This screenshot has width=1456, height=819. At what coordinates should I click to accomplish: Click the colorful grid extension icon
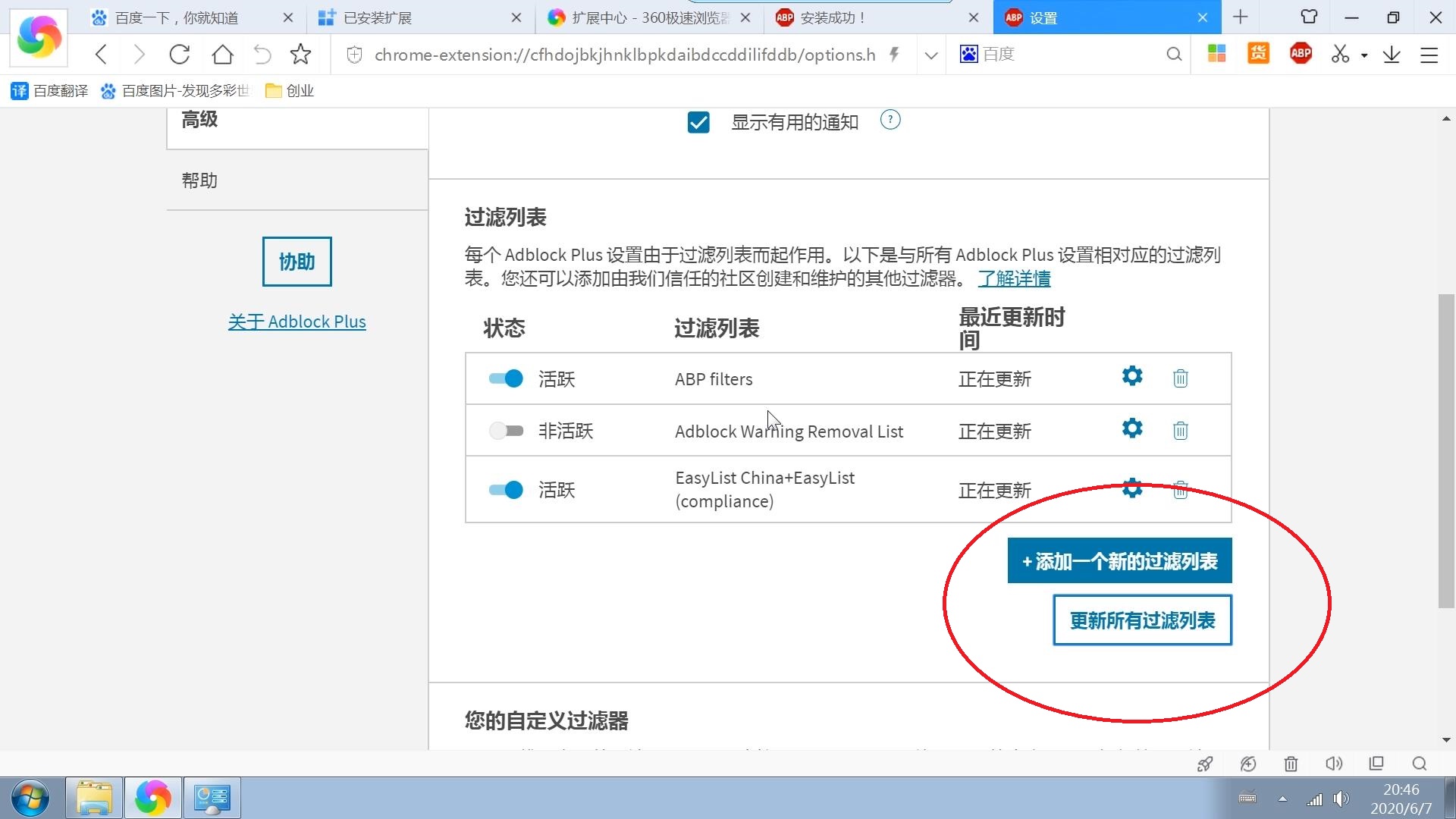click(x=1216, y=54)
